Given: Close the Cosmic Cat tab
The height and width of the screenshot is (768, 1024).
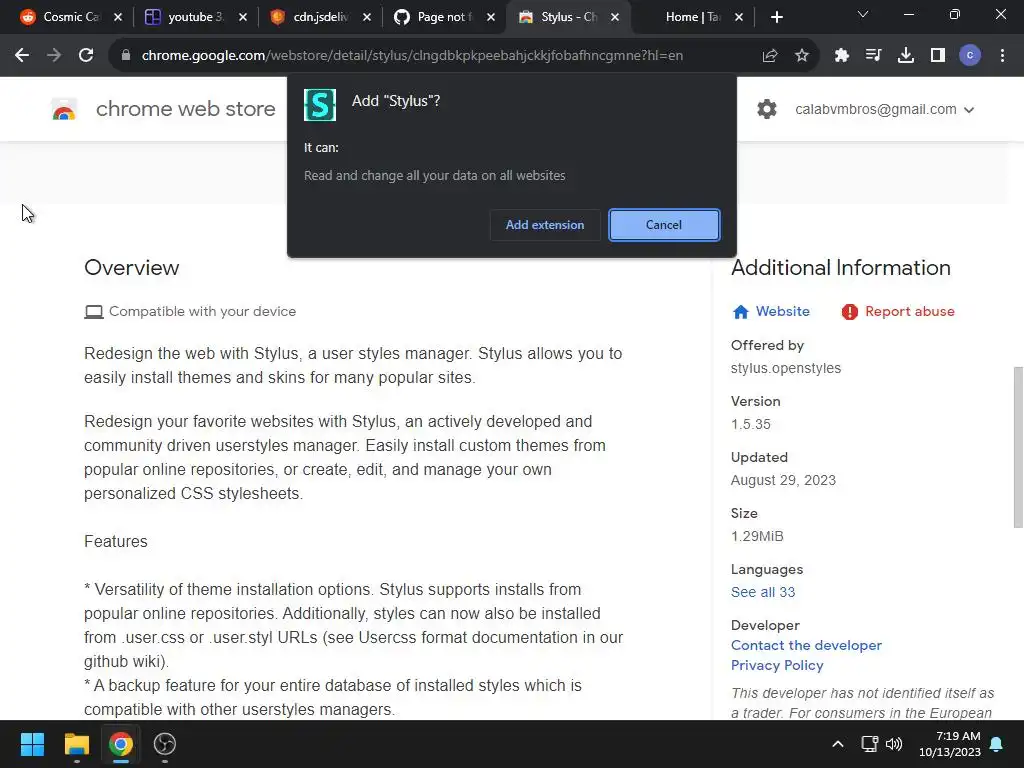Looking at the screenshot, I should [118, 17].
